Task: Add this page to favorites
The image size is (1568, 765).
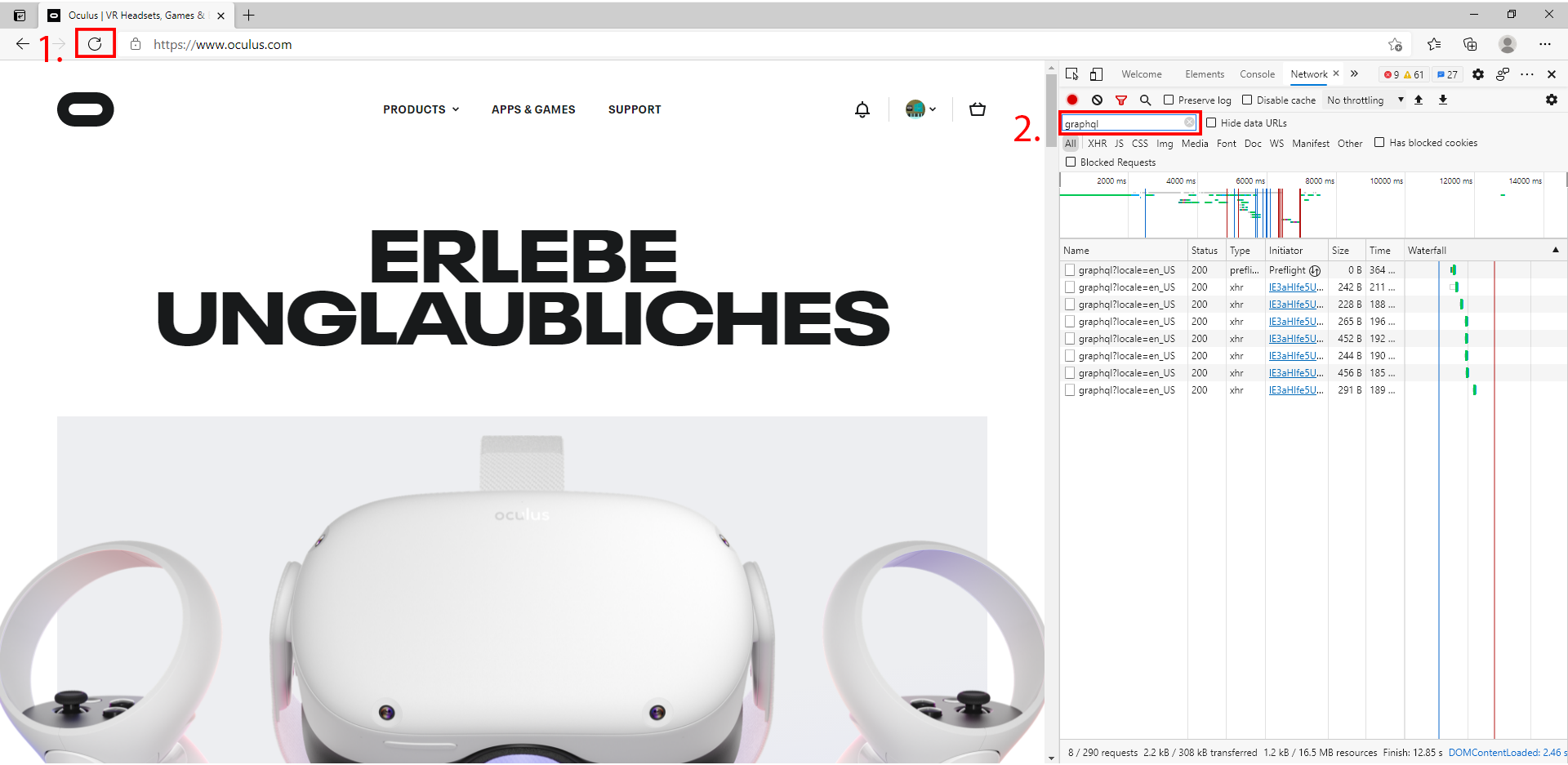Action: tap(1395, 44)
